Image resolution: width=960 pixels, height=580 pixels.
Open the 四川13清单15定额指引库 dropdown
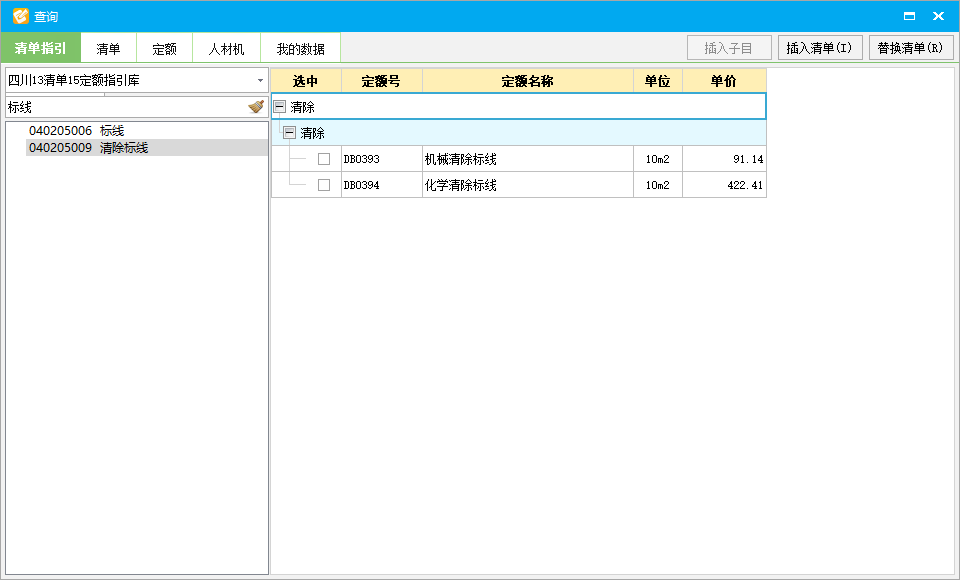[260, 80]
